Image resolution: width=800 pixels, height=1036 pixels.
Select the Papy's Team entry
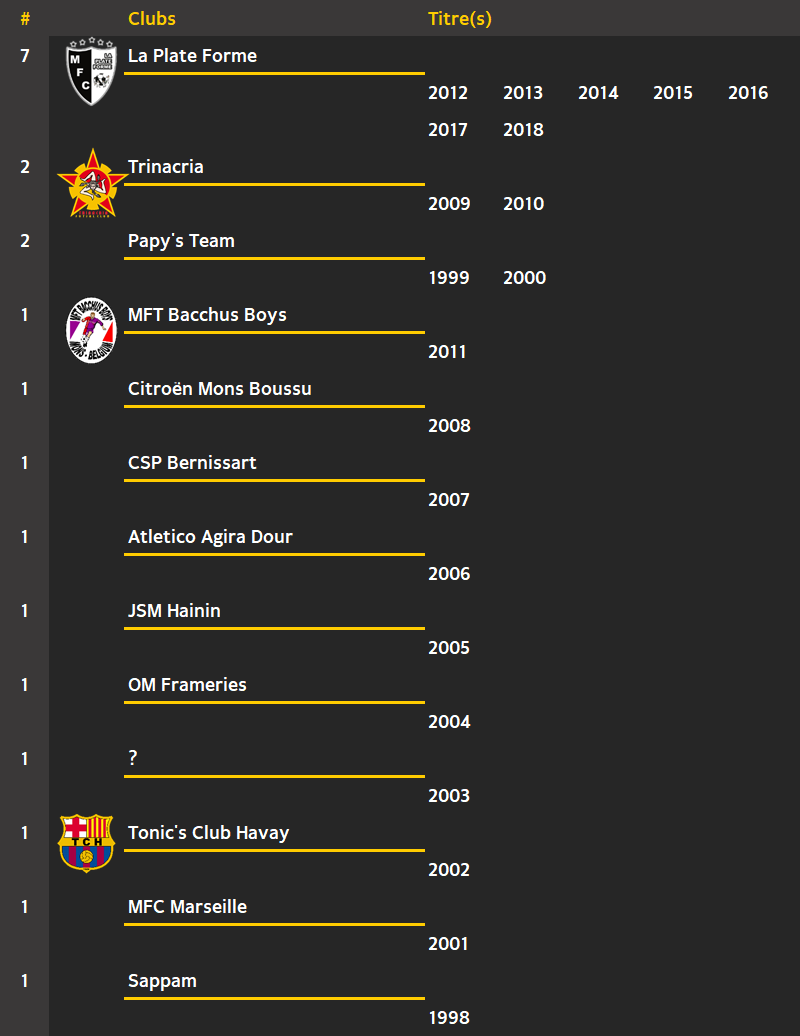point(181,240)
